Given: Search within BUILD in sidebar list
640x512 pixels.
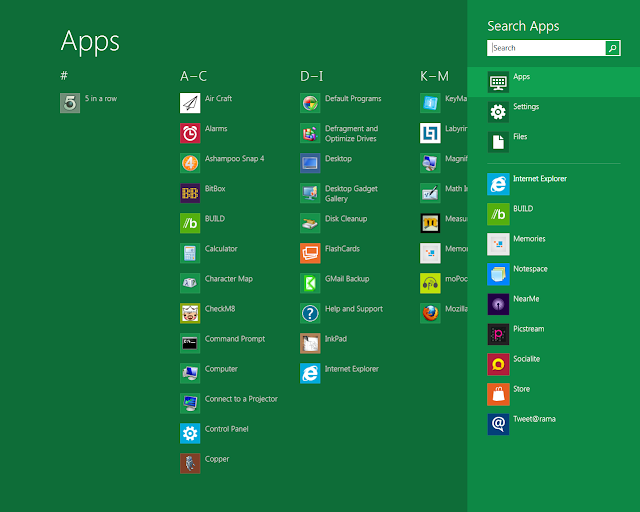Looking at the screenshot, I should pos(553,214).
